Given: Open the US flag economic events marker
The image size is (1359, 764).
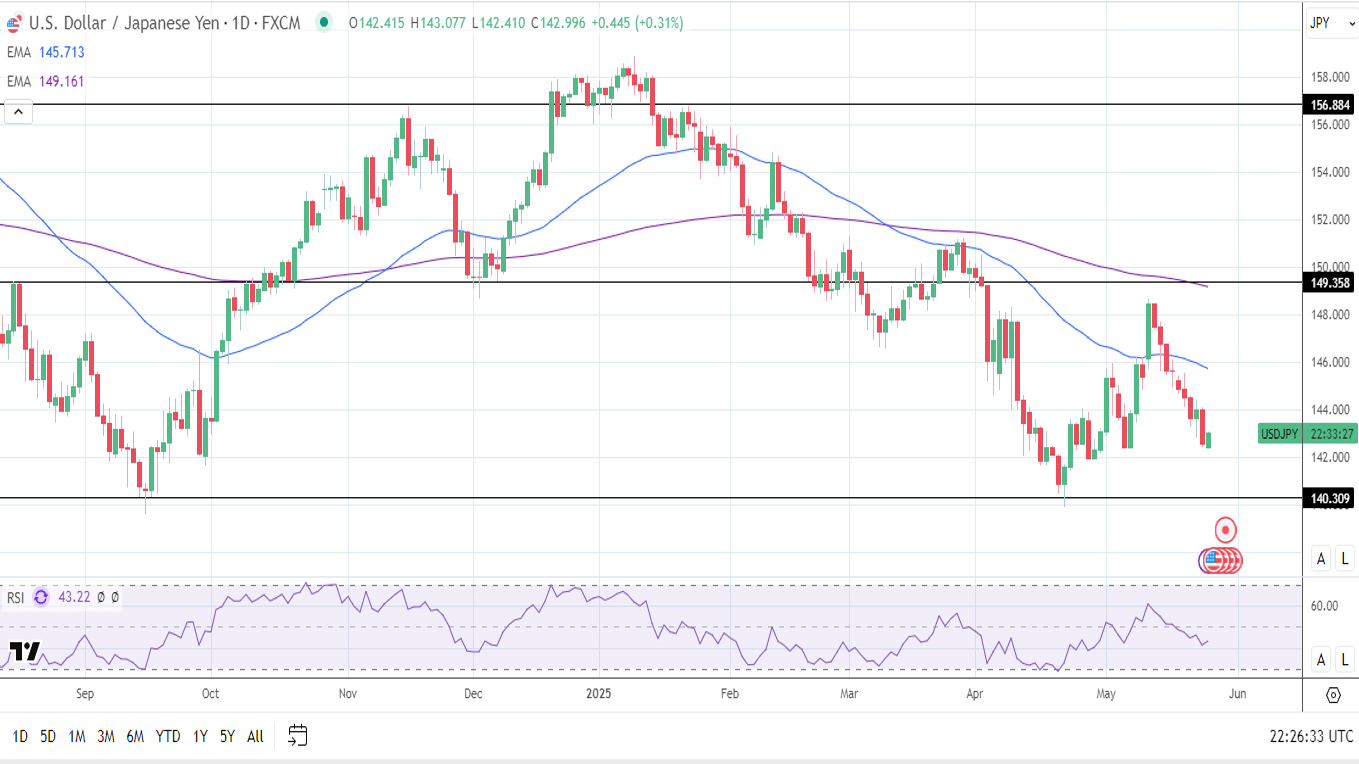Looking at the screenshot, I should 1213,560.
